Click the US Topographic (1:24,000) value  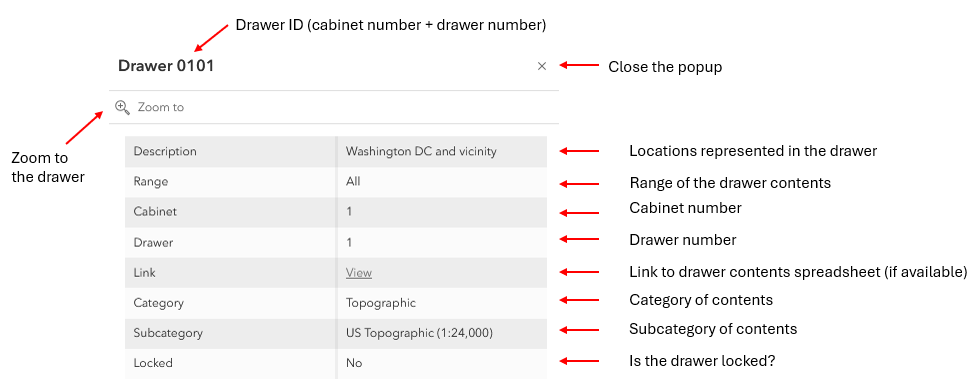[419, 333]
